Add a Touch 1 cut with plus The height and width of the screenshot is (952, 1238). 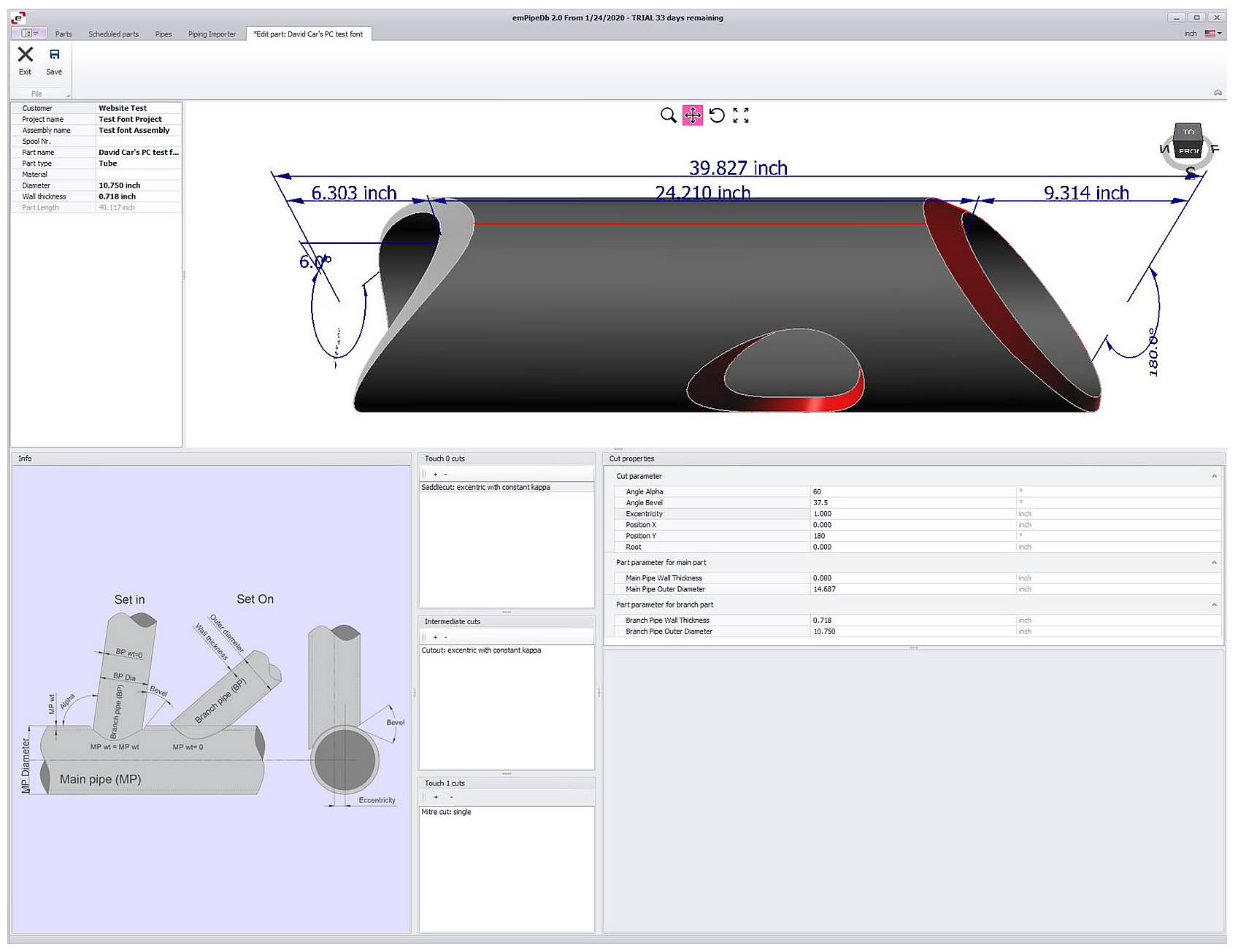click(x=436, y=797)
